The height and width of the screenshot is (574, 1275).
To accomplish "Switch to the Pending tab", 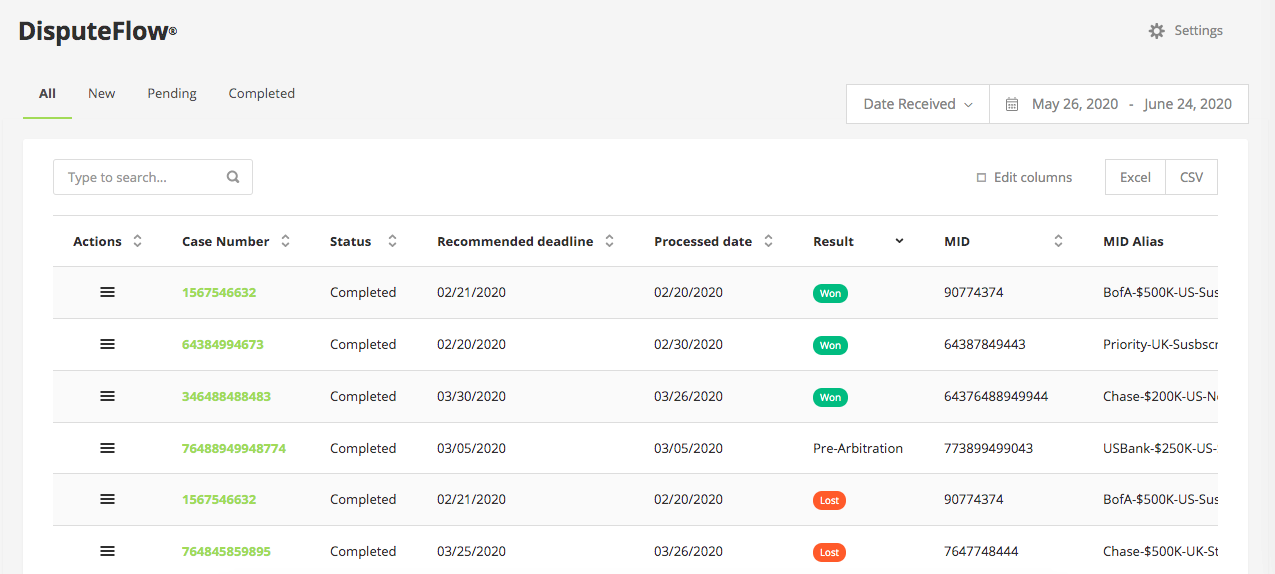I will pos(172,93).
